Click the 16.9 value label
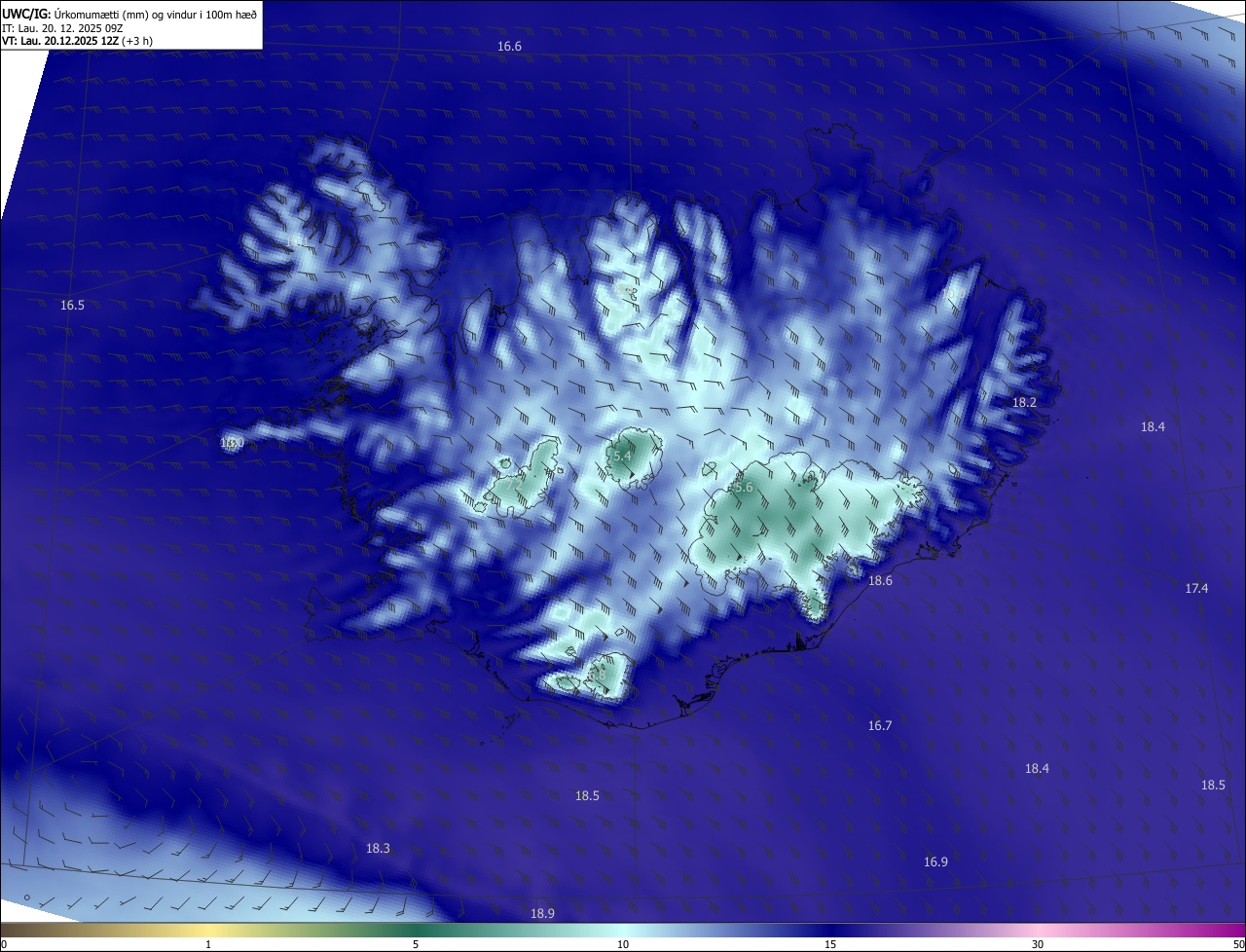This screenshot has height=952, width=1246. click(x=935, y=862)
